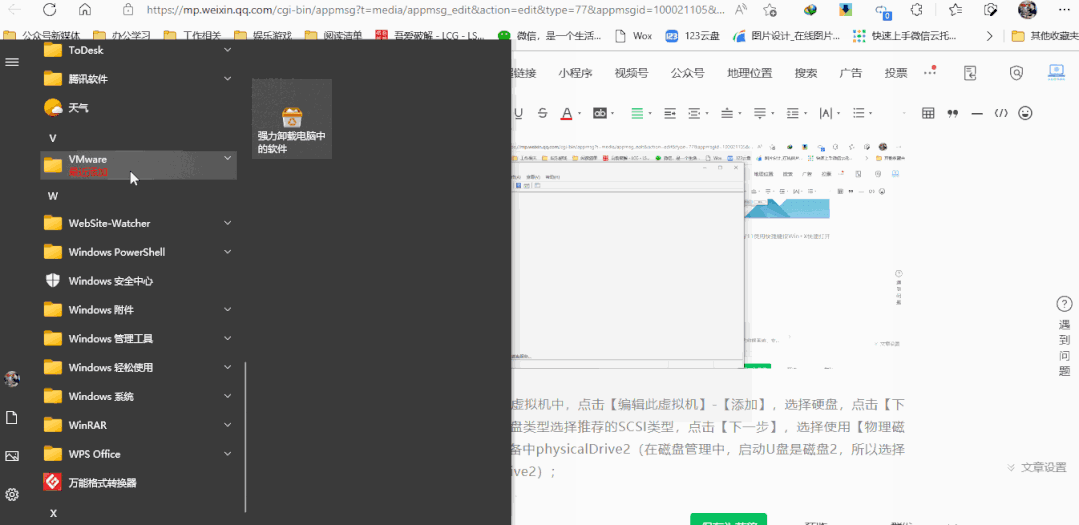The height and width of the screenshot is (525, 1079).
Task: Open the letter spacing |A| icon
Action: [826, 113]
